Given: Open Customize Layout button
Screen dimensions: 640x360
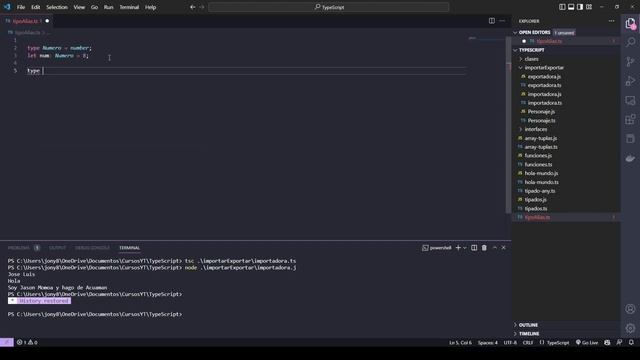Looking at the screenshot, I should 589,7.
